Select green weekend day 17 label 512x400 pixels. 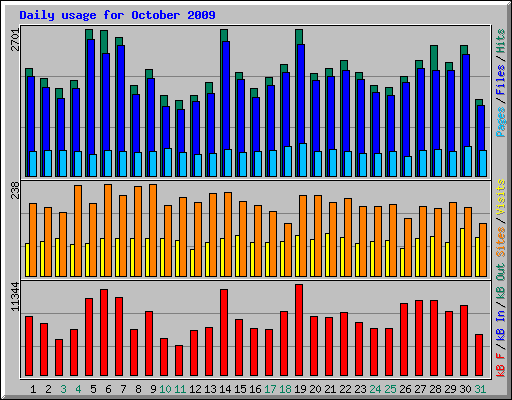pyautogui.click(x=270, y=389)
